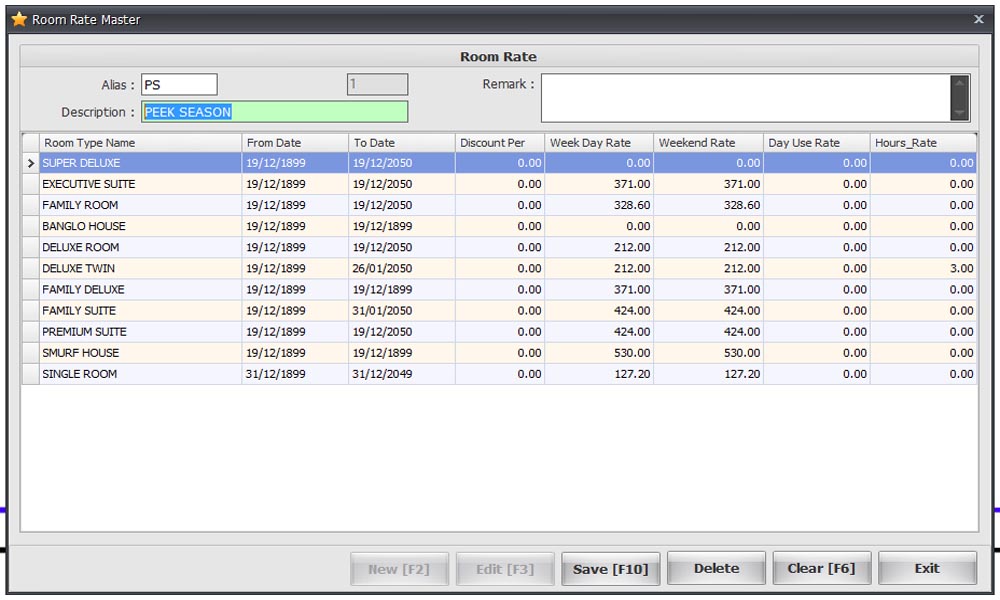The width and height of the screenshot is (1000, 600).
Task: Click Weekend Rate 371.00 for FAMILY DELUXE
Action: [x=709, y=289]
